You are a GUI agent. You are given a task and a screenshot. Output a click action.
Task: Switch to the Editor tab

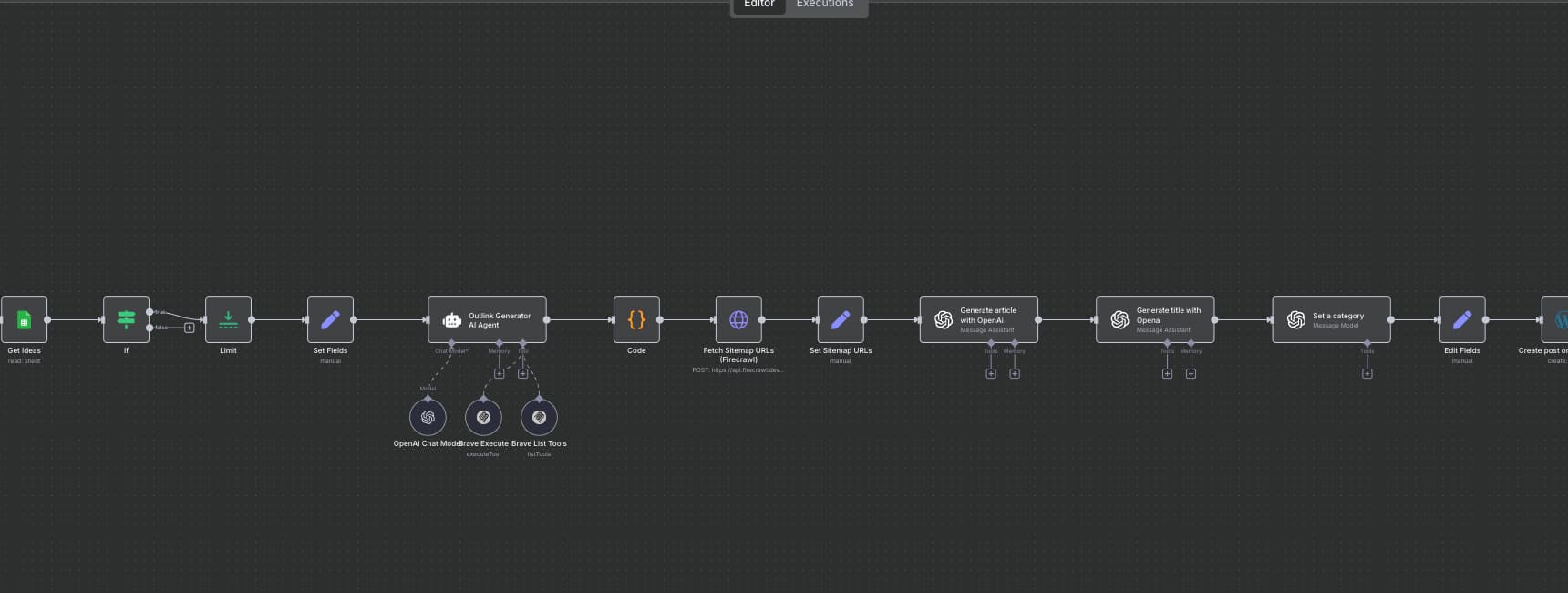click(x=758, y=5)
